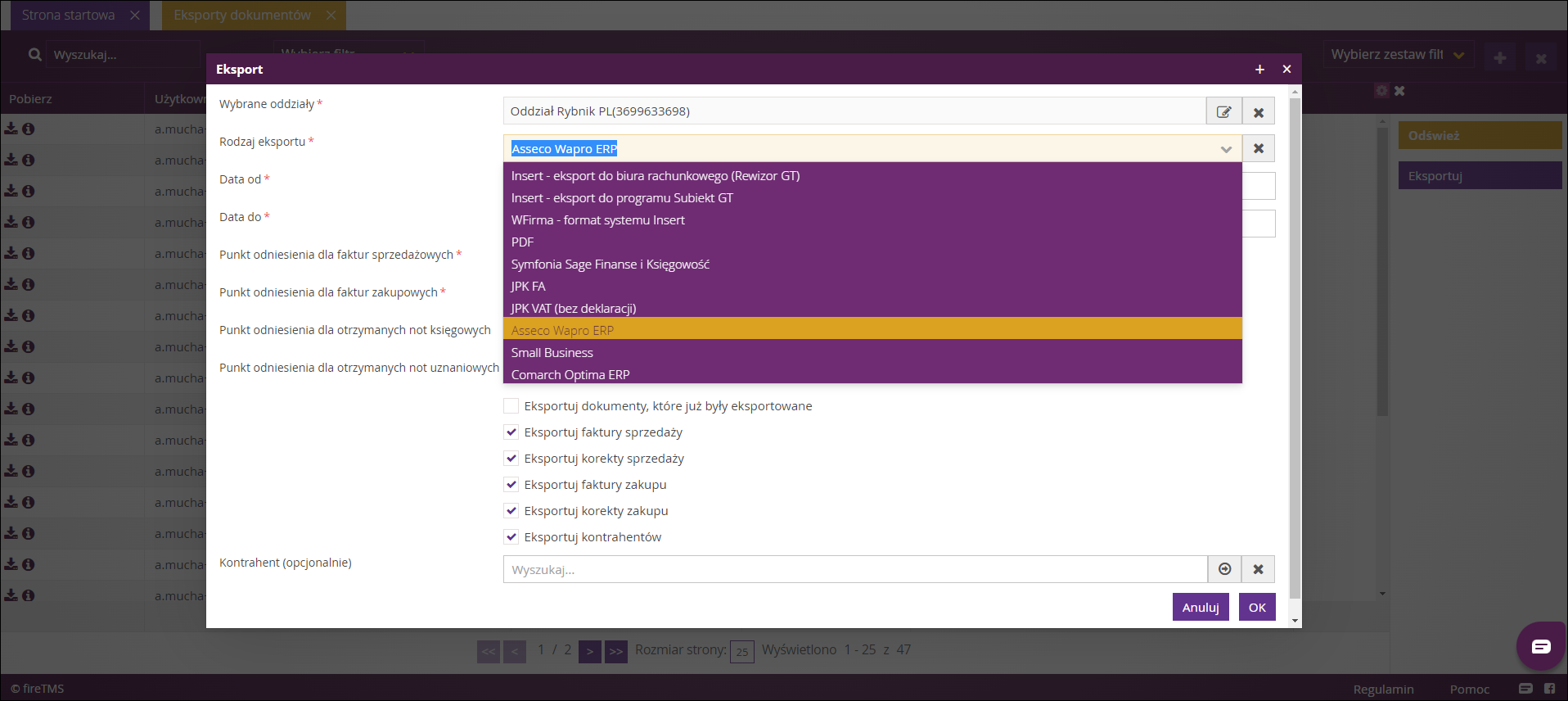This screenshot has width=1568, height=701.
Task: Pick WFirma format systemu Insert
Action: pos(872,219)
